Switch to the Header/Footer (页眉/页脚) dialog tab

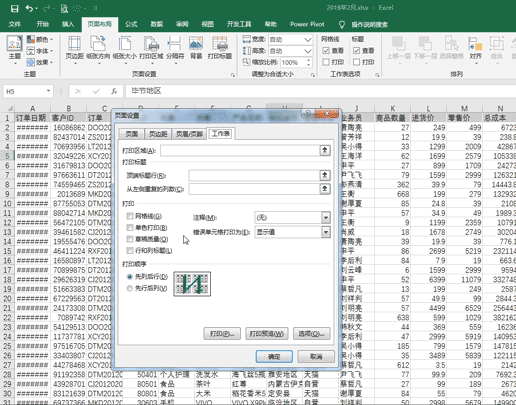[x=189, y=134]
